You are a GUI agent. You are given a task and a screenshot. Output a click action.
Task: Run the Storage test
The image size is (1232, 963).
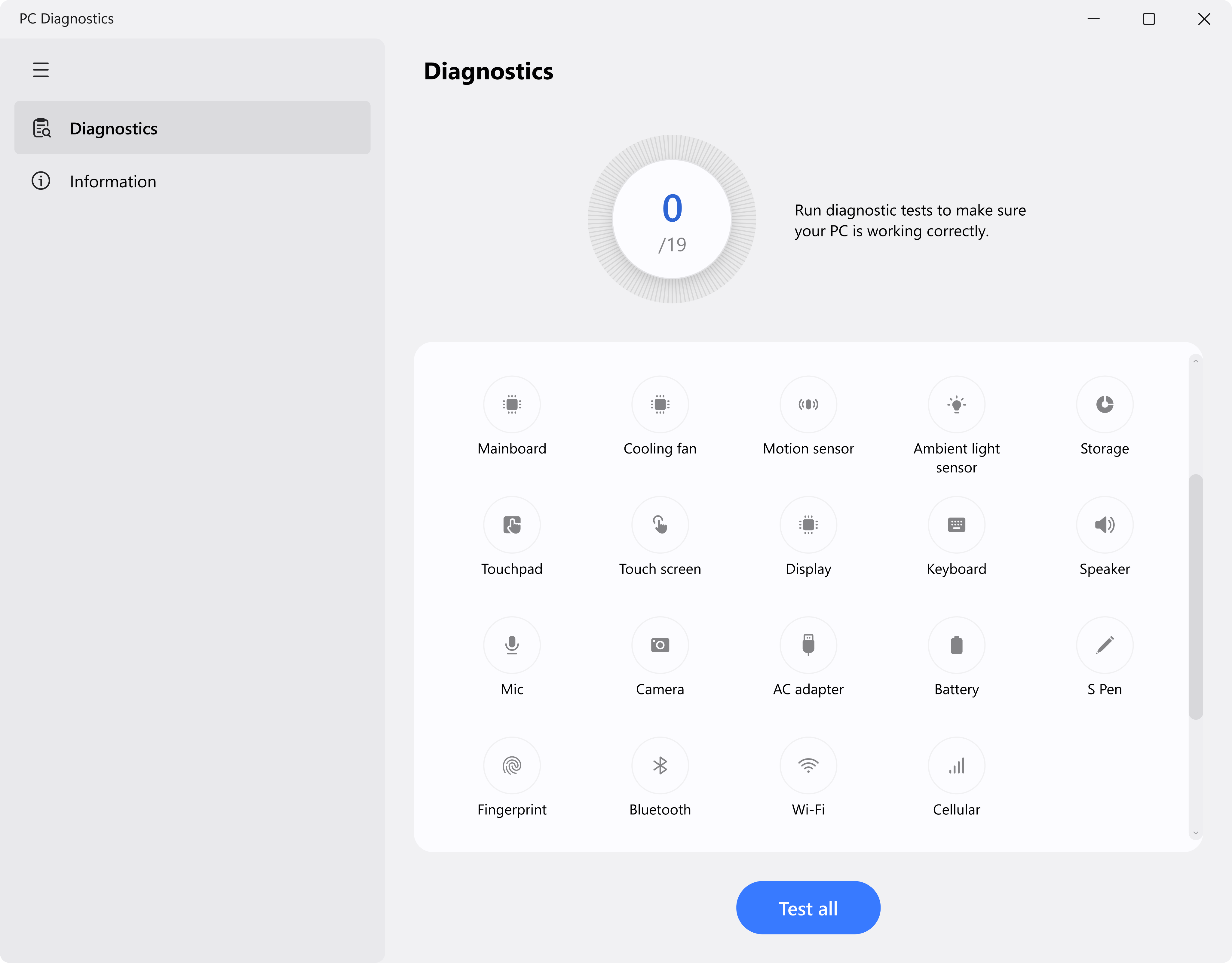coord(1104,404)
